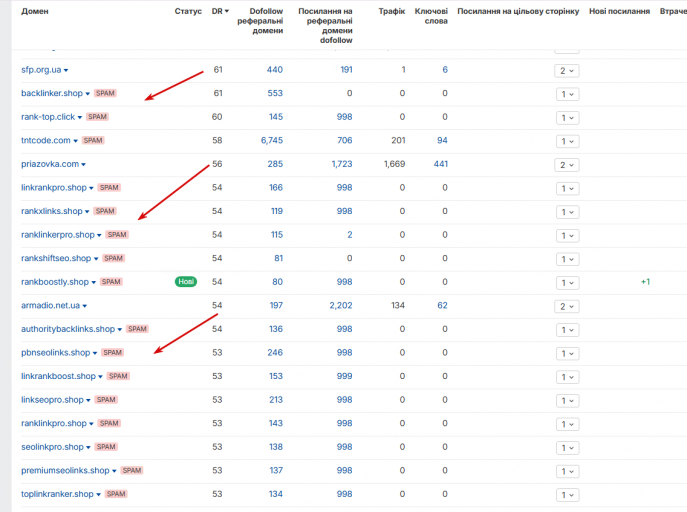Open tntcode.com domain link

[46, 141]
